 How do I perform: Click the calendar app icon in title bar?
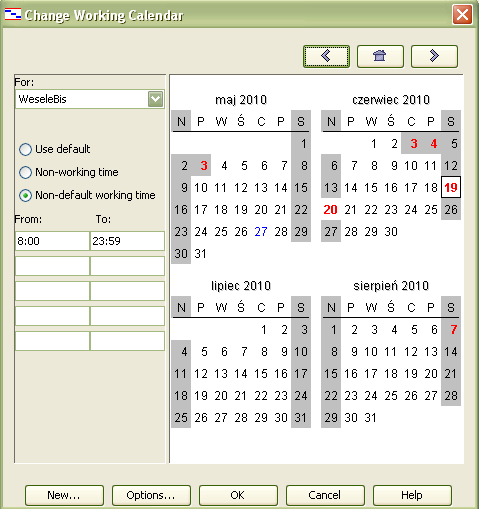coord(13,15)
